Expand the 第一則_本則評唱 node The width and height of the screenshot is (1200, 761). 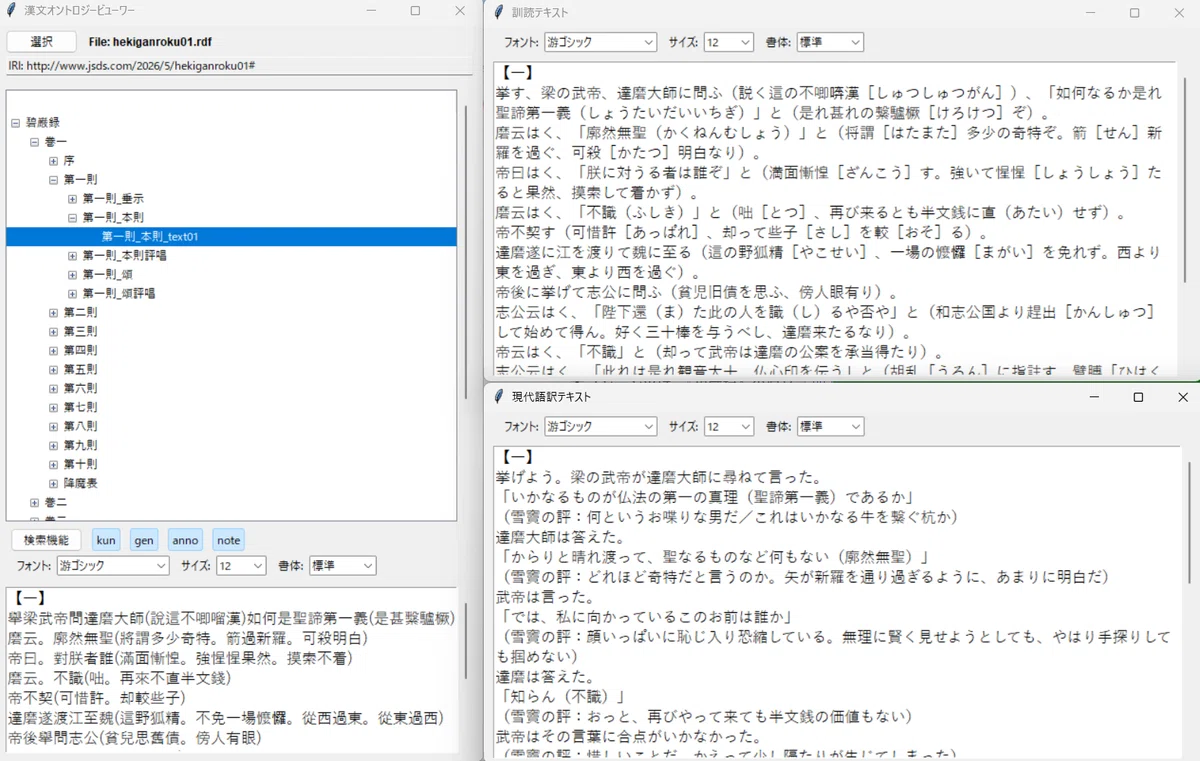pos(73,255)
